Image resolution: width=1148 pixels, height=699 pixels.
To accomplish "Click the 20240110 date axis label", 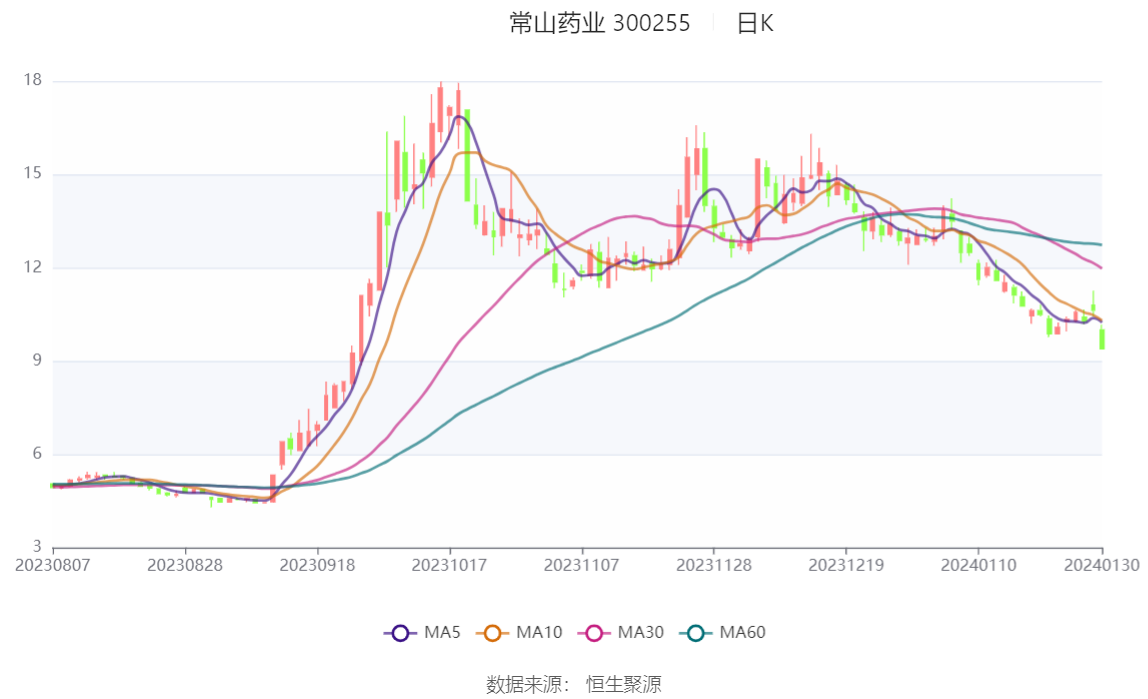I will click(x=979, y=565).
